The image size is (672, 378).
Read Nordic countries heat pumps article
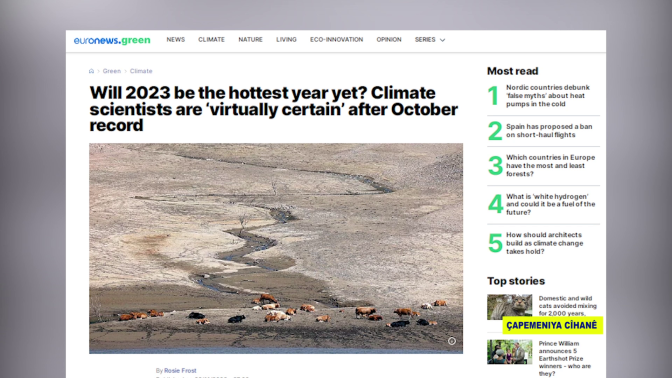click(548, 96)
